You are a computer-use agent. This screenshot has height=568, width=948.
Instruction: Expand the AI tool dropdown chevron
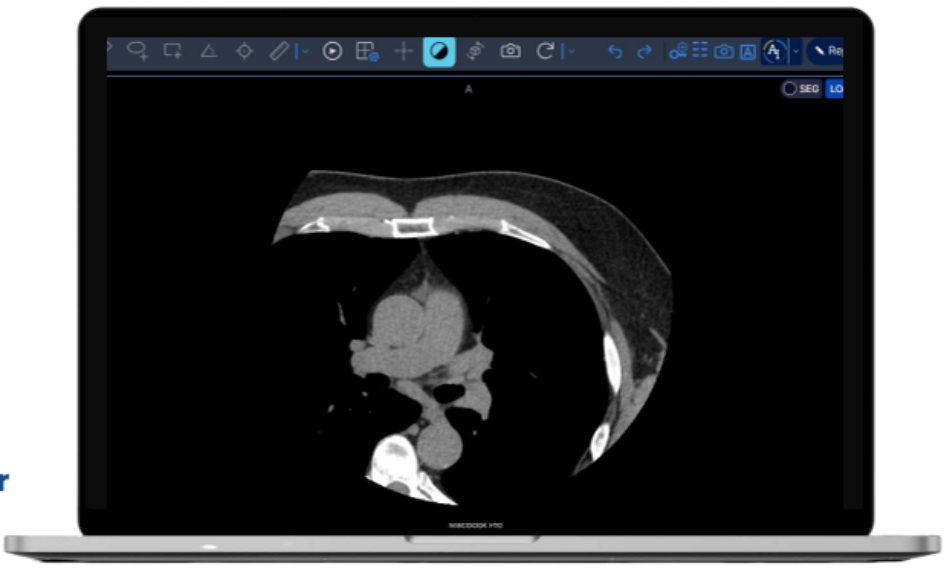pyautogui.click(x=796, y=51)
